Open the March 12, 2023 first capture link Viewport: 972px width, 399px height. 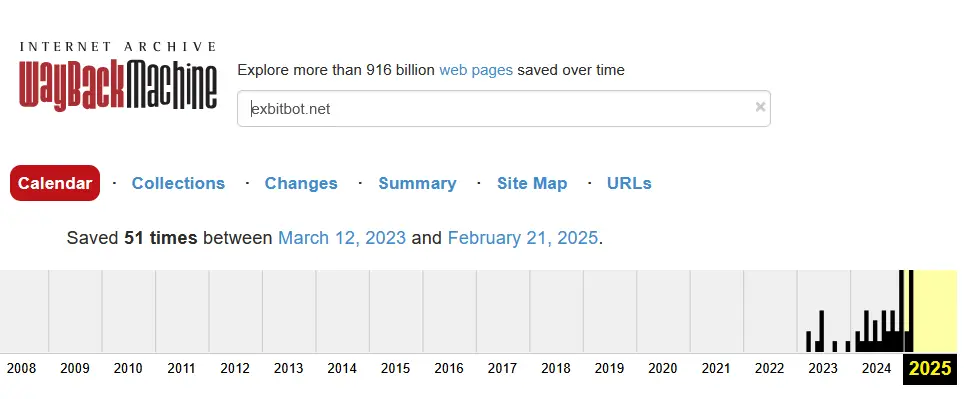click(342, 238)
